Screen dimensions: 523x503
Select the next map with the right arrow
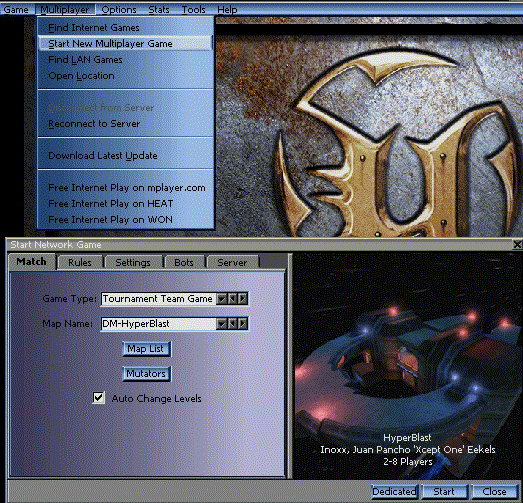click(x=243, y=324)
